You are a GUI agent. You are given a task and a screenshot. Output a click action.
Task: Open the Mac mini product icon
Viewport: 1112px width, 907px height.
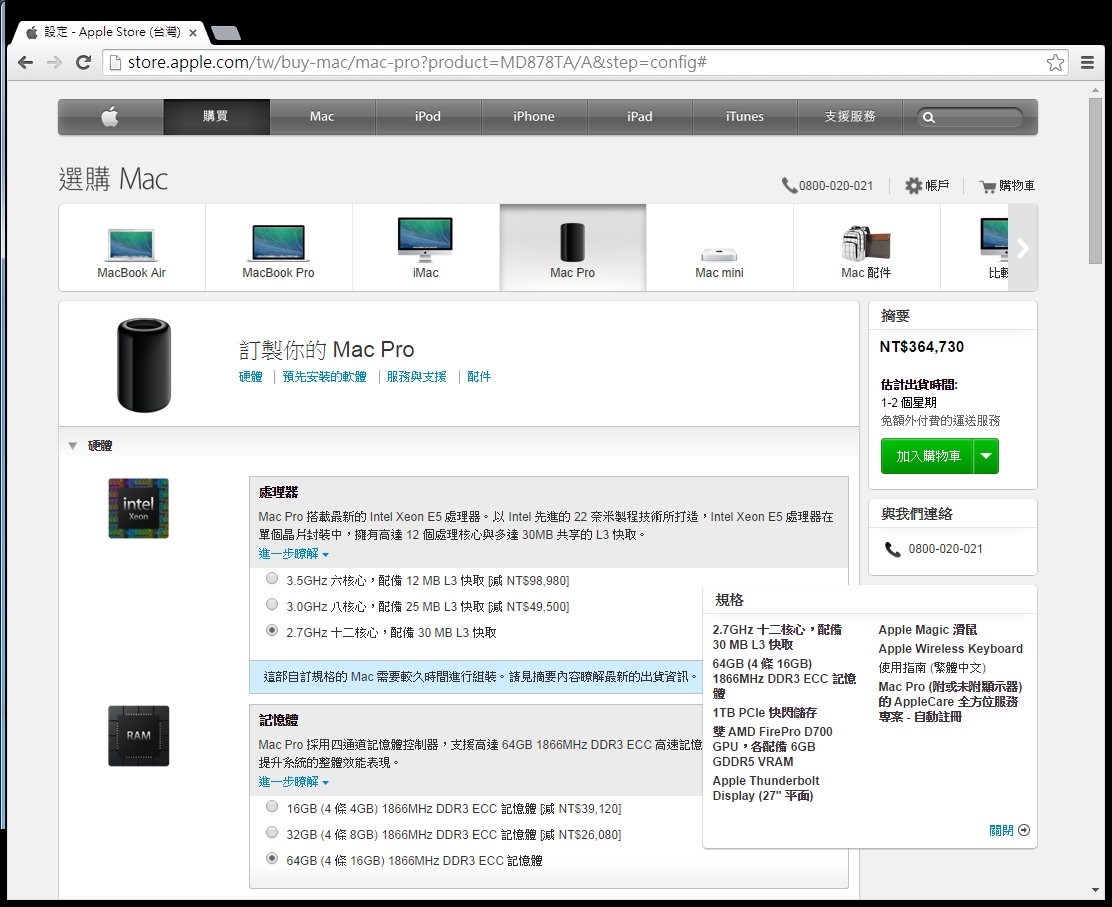point(719,255)
